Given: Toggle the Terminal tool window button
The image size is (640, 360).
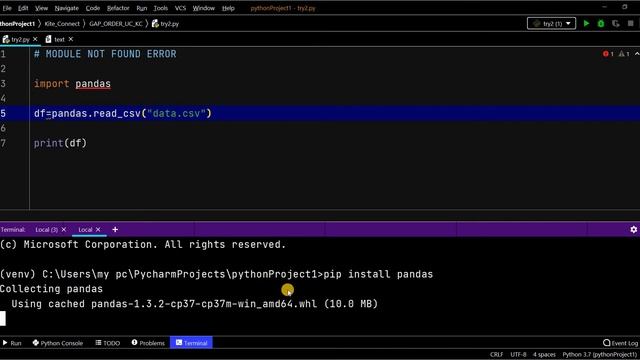Looking at the screenshot, I should [191, 343].
